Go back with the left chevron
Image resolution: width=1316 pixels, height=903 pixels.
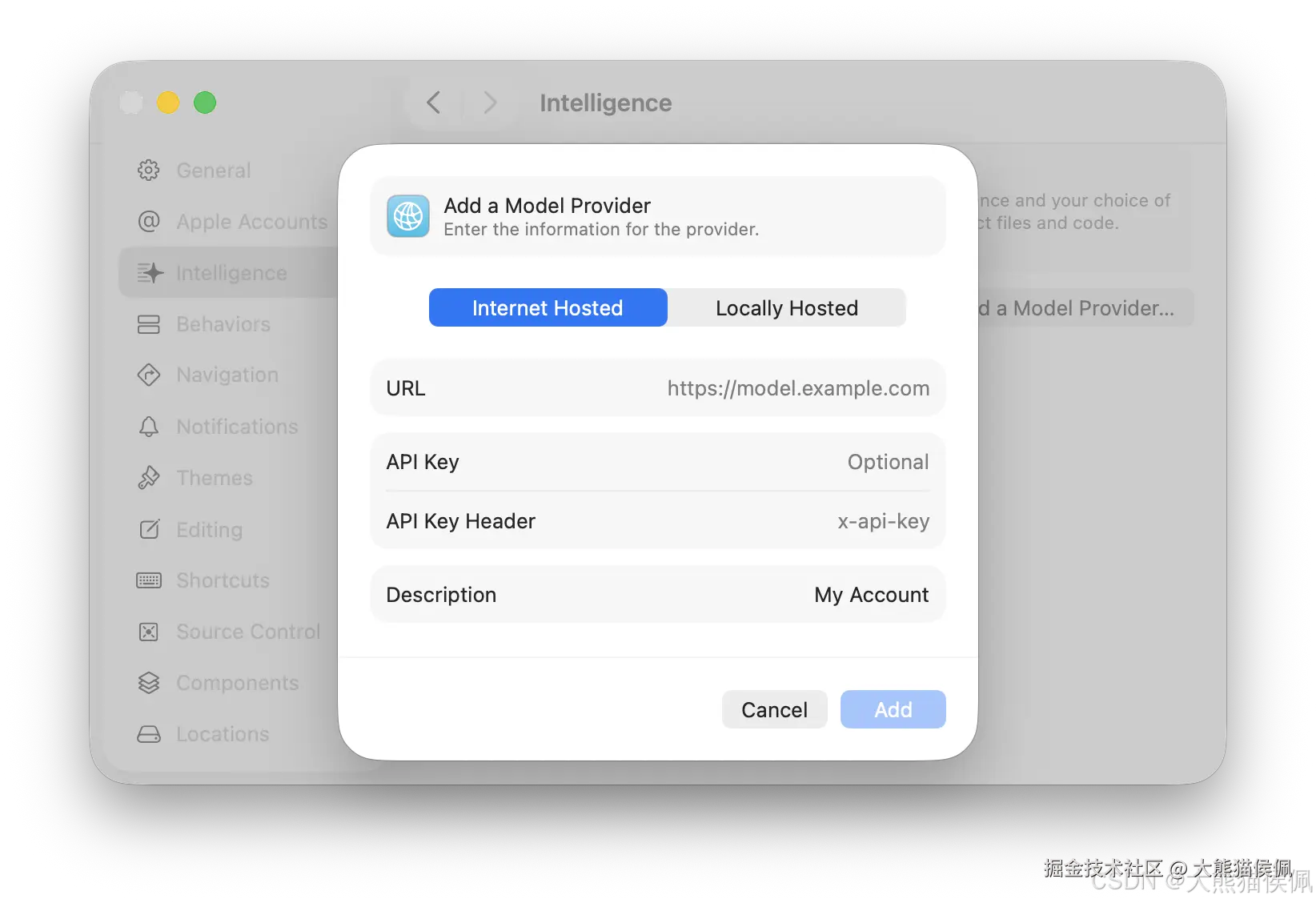pyautogui.click(x=434, y=102)
